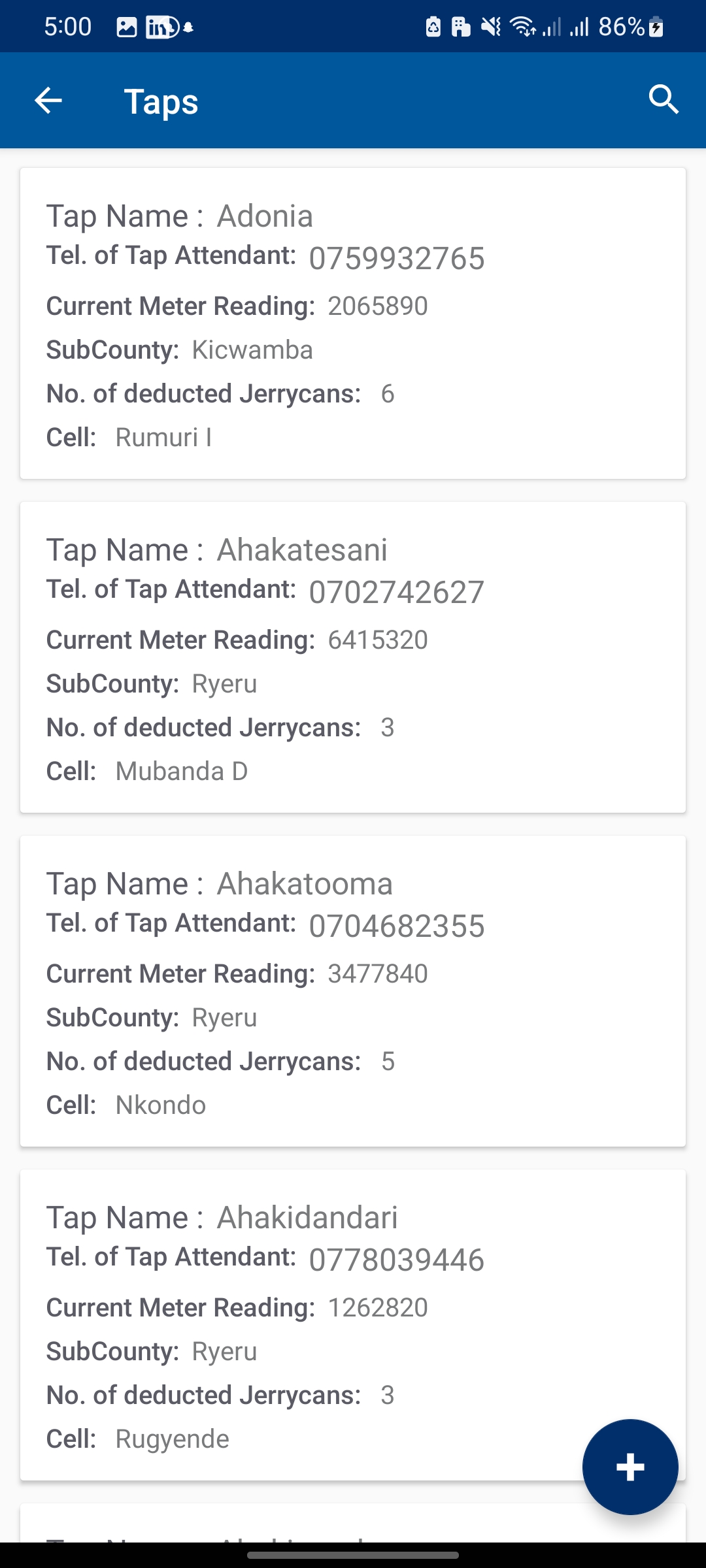Viewport: 706px width, 1568px height.
Task: Tap attendant phone number 0759932765
Action: click(x=397, y=259)
